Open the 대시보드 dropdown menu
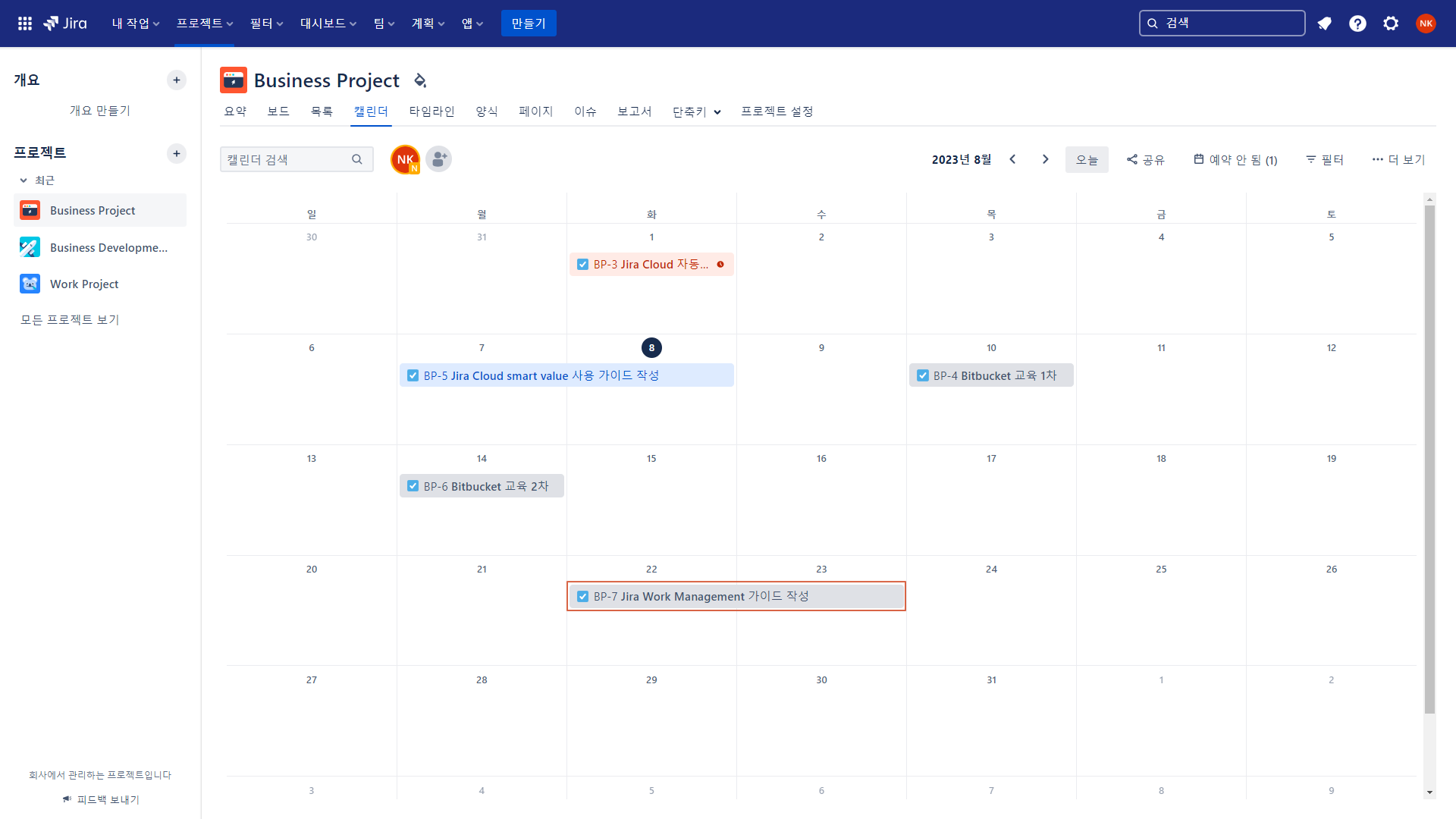The width and height of the screenshot is (1456, 819). (328, 24)
